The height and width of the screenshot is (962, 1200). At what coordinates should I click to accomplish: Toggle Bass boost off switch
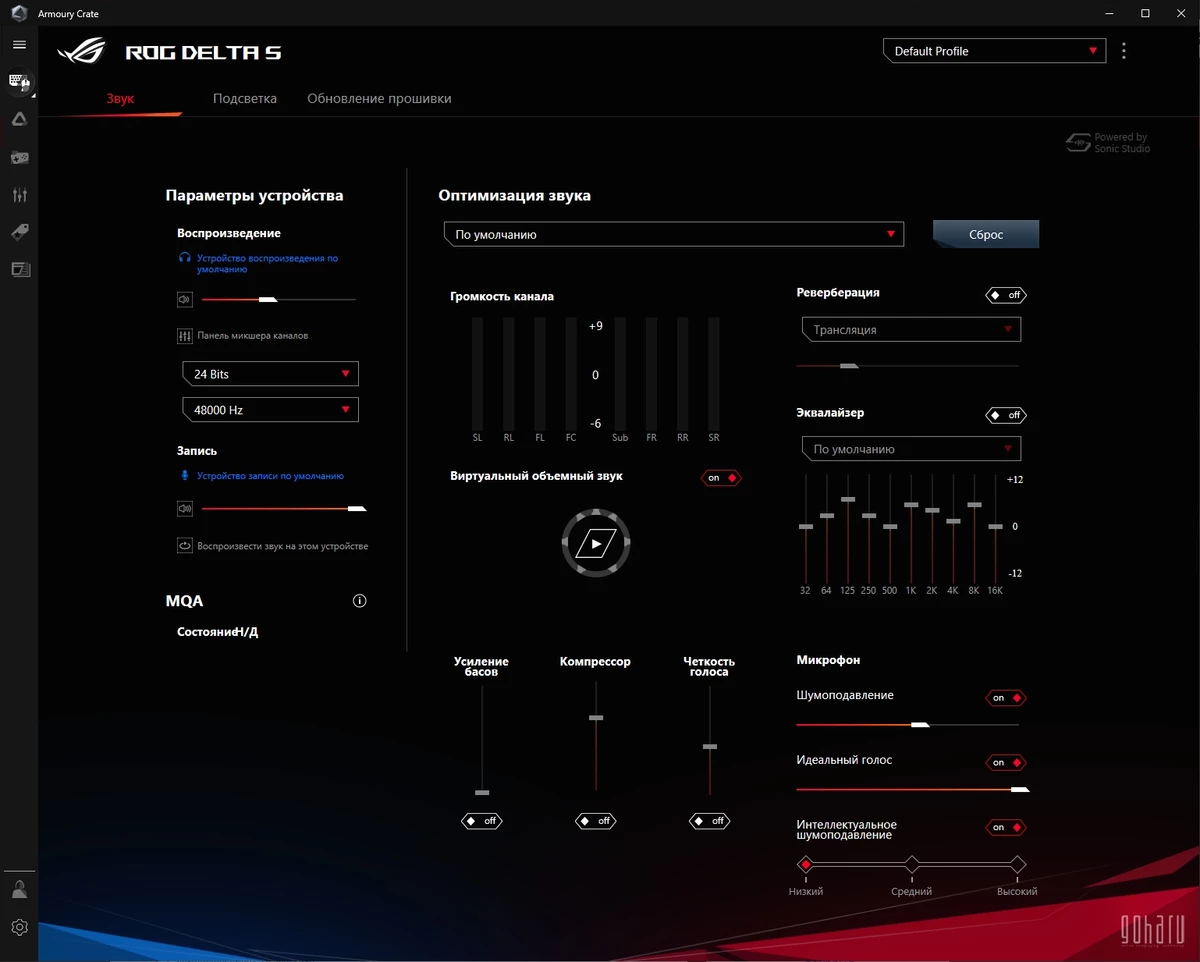(482, 821)
